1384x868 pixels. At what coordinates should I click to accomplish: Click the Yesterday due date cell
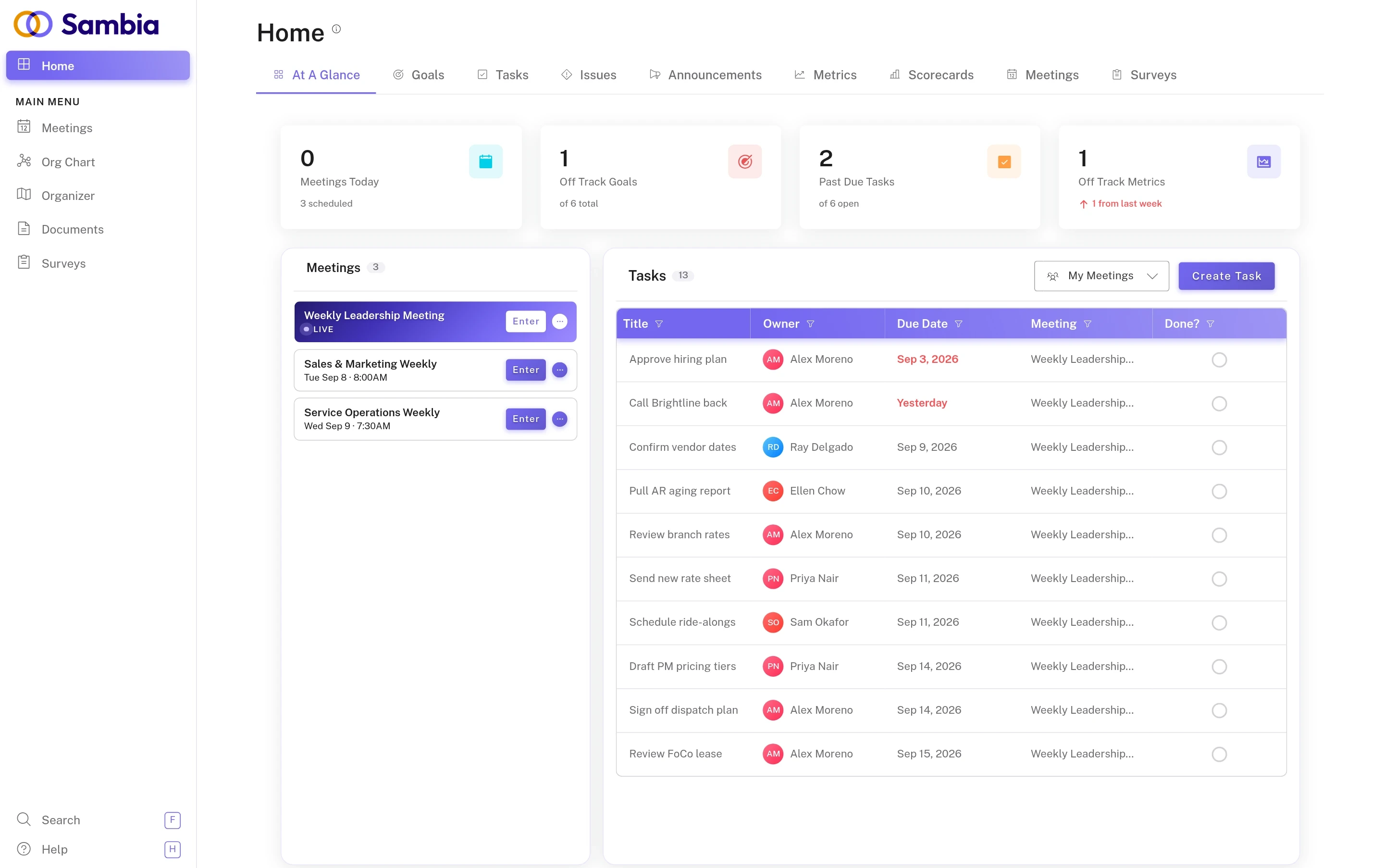pyautogui.click(x=922, y=403)
